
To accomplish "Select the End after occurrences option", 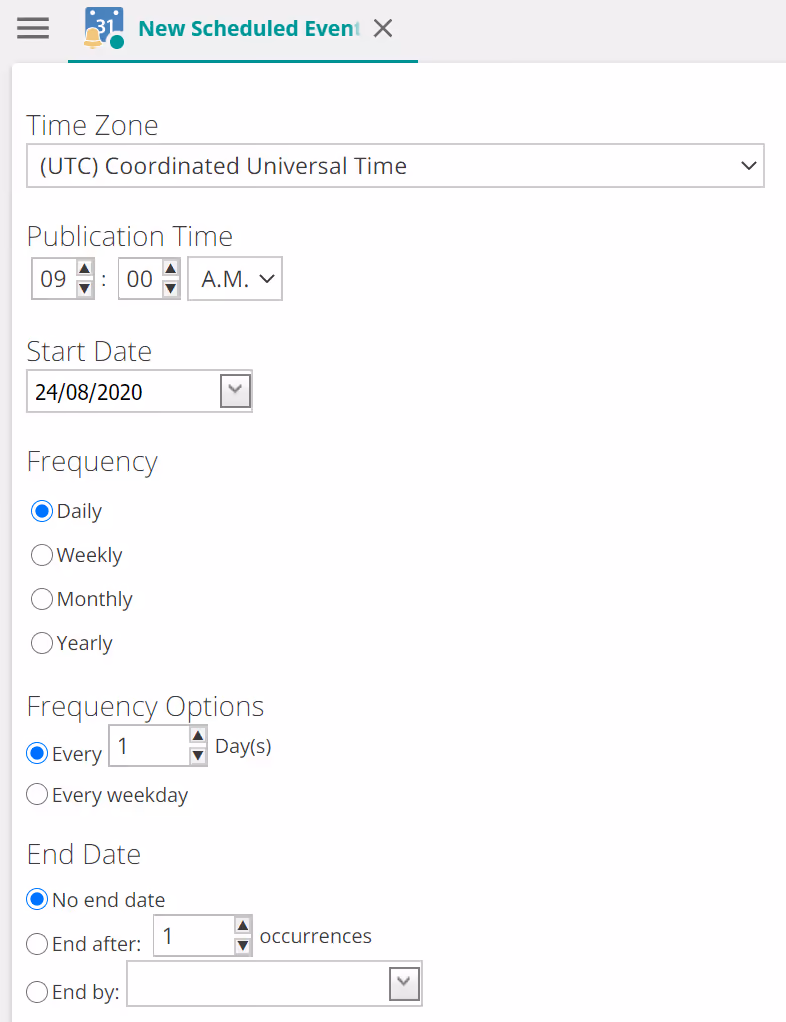I will [37, 943].
